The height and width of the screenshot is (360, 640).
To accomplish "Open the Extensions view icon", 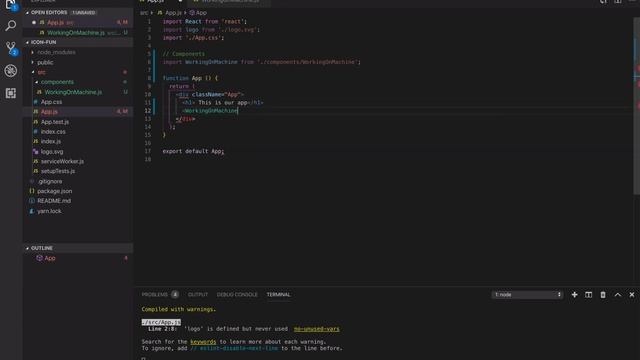I will point(11,93).
